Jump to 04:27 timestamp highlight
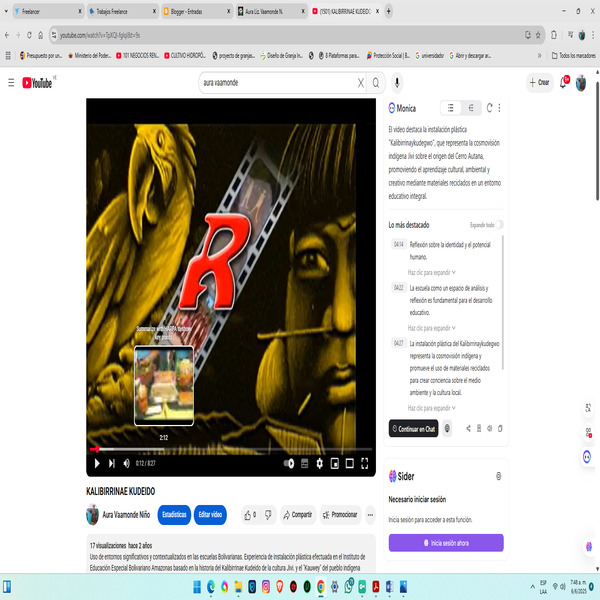The height and width of the screenshot is (600, 600). click(x=399, y=343)
